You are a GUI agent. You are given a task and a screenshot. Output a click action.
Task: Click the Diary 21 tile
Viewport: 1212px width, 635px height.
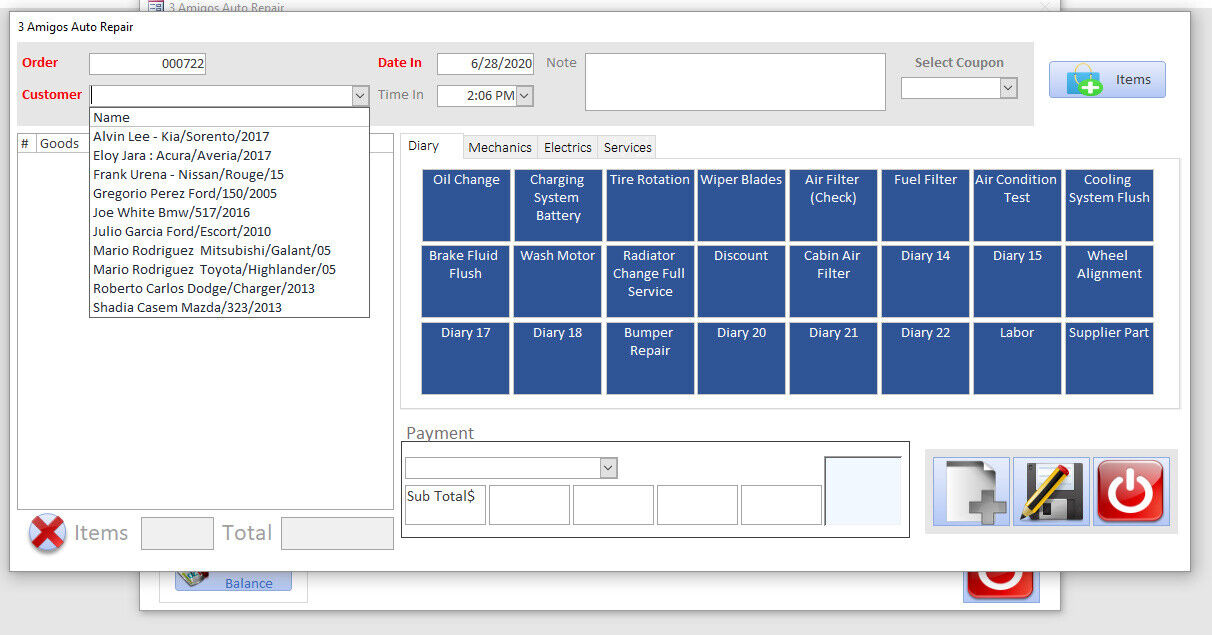click(x=833, y=358)
